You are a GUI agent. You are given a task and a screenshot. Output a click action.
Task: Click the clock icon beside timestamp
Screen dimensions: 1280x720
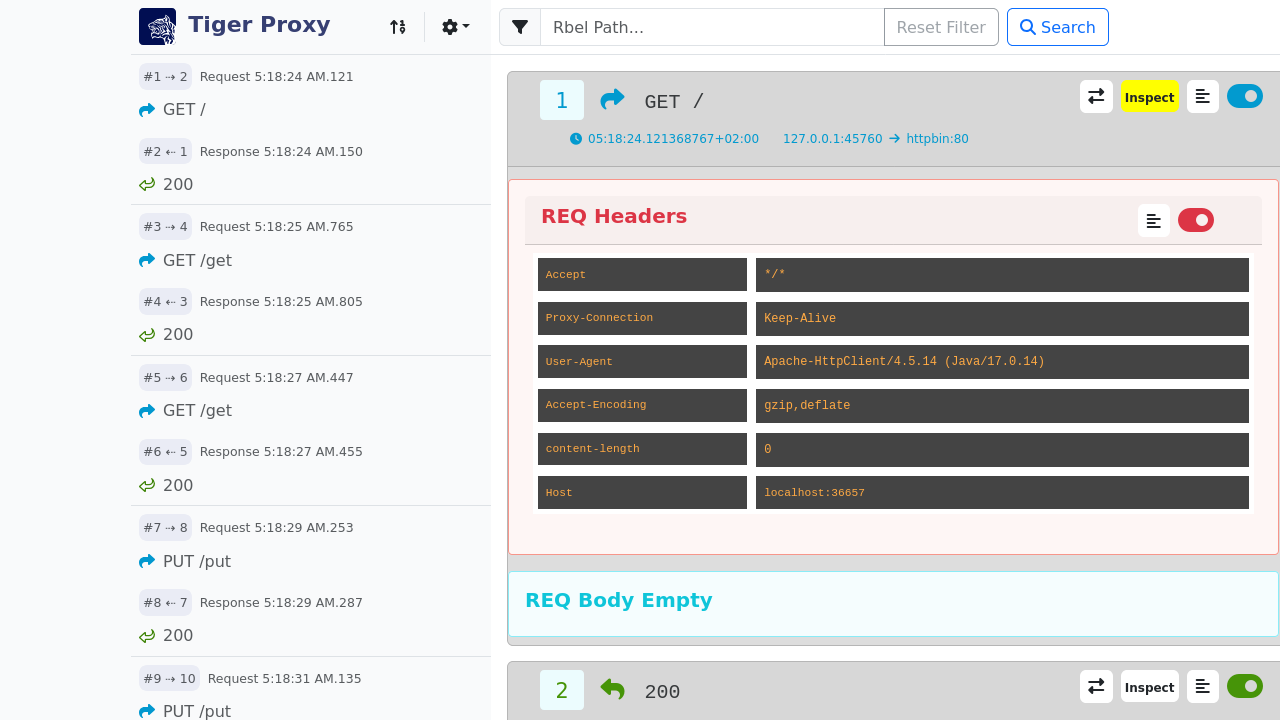coord(576,139)
